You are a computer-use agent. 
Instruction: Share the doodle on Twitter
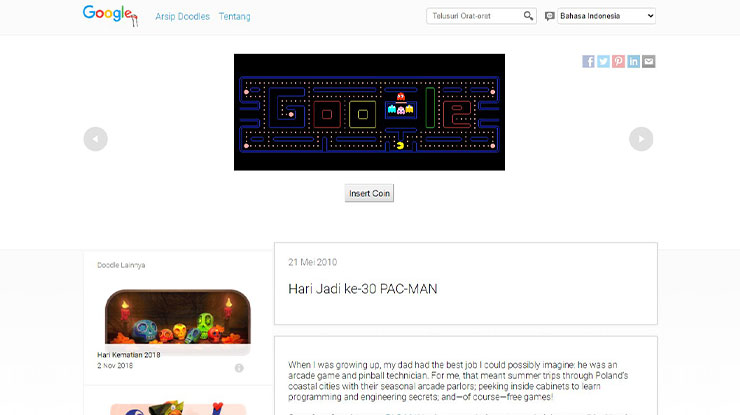click(603, 61)
